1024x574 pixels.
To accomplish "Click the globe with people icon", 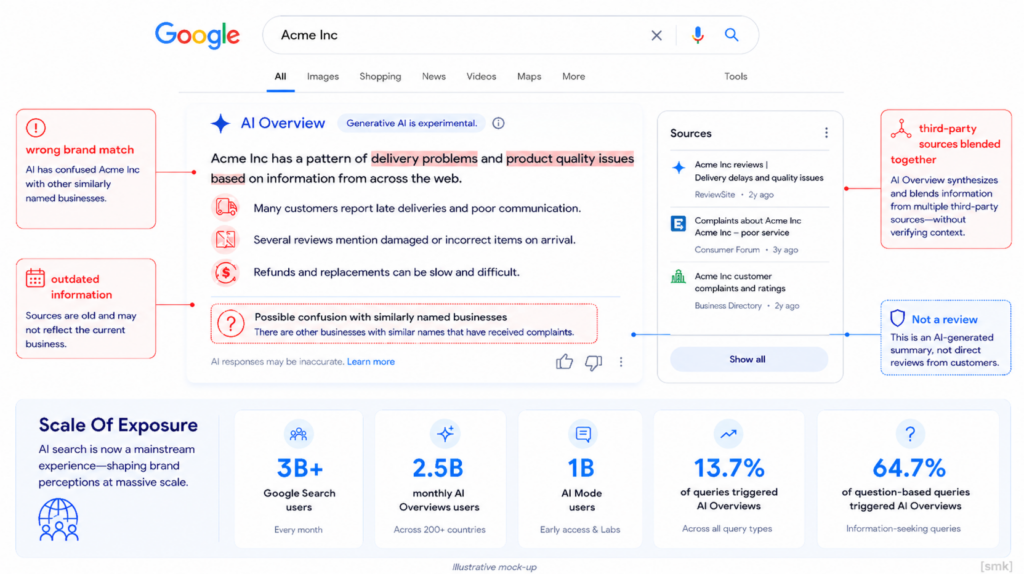I will click(58, 520).
